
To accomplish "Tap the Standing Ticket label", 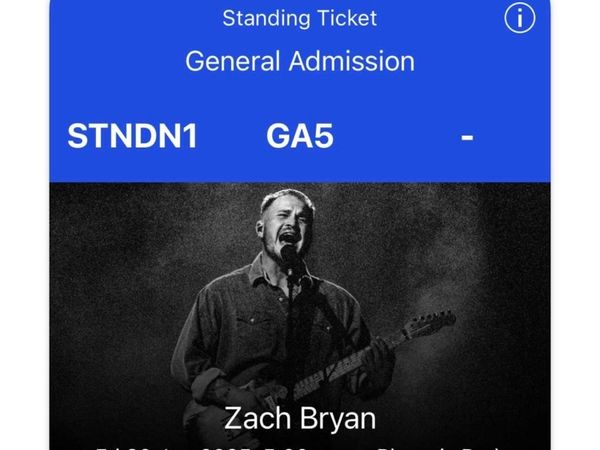I will [300, 18].
